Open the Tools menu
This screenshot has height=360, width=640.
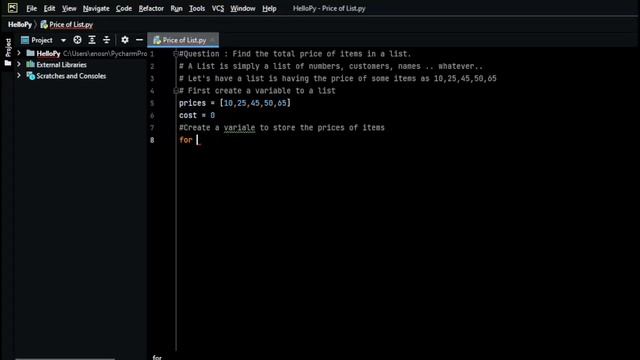197,9
